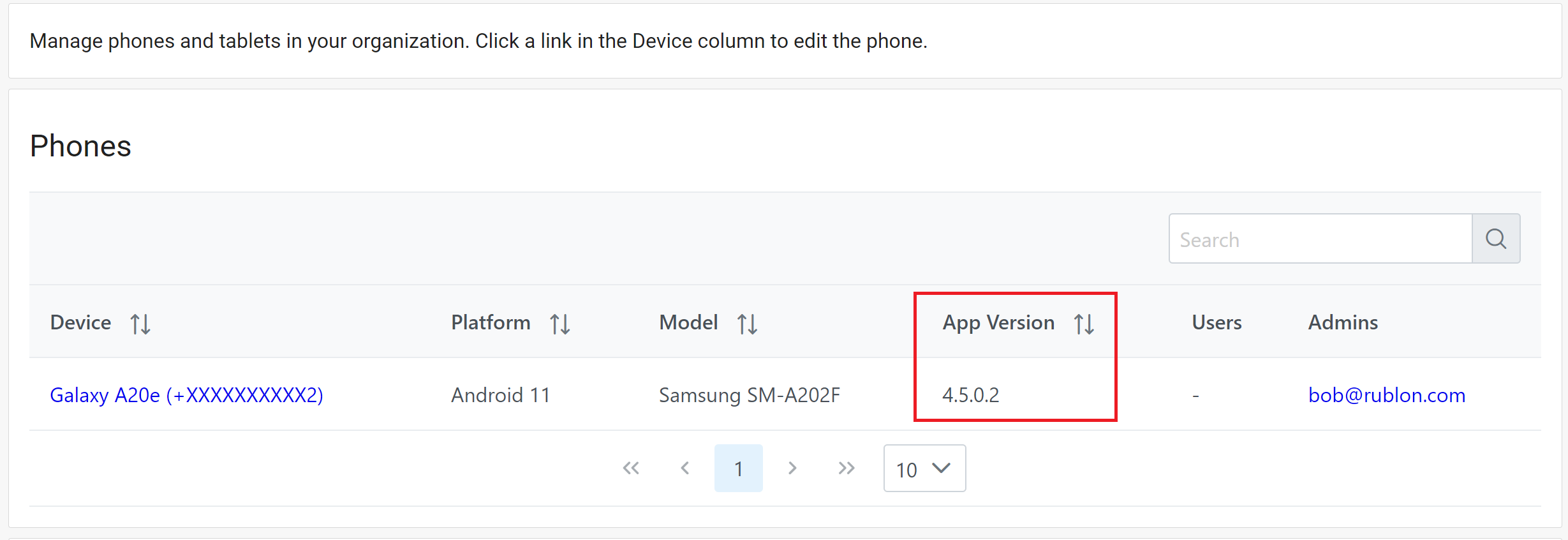
Task: Click into the Search text field
Action: 1319,239
